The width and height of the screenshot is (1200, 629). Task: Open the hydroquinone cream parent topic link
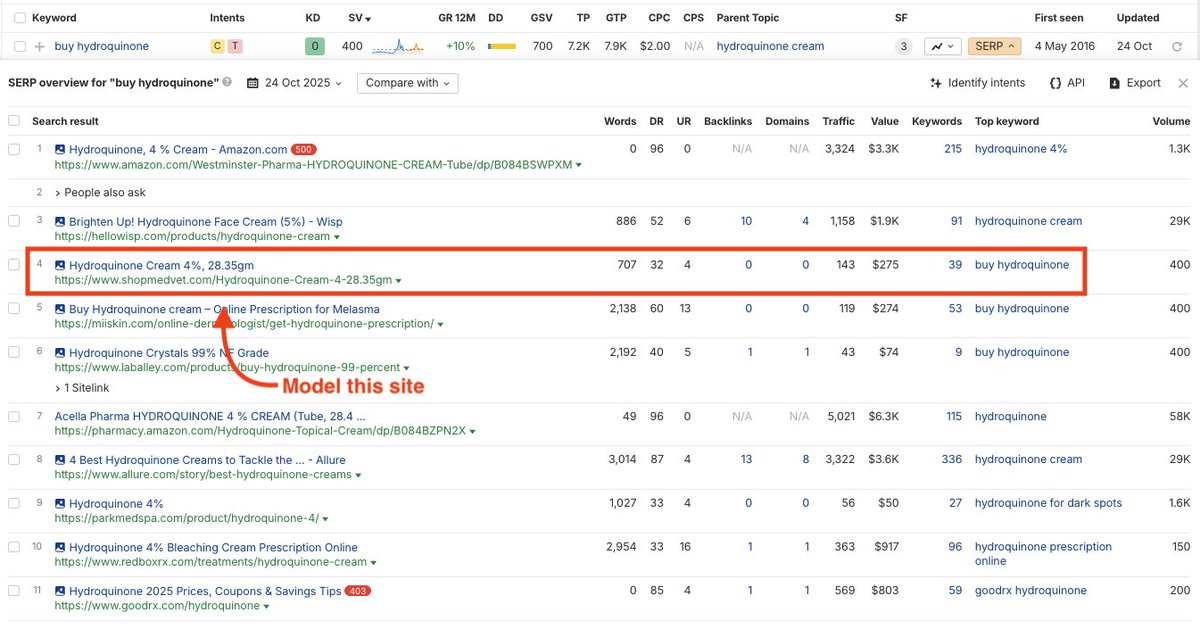pyautogui.click(x=770, y=46)
